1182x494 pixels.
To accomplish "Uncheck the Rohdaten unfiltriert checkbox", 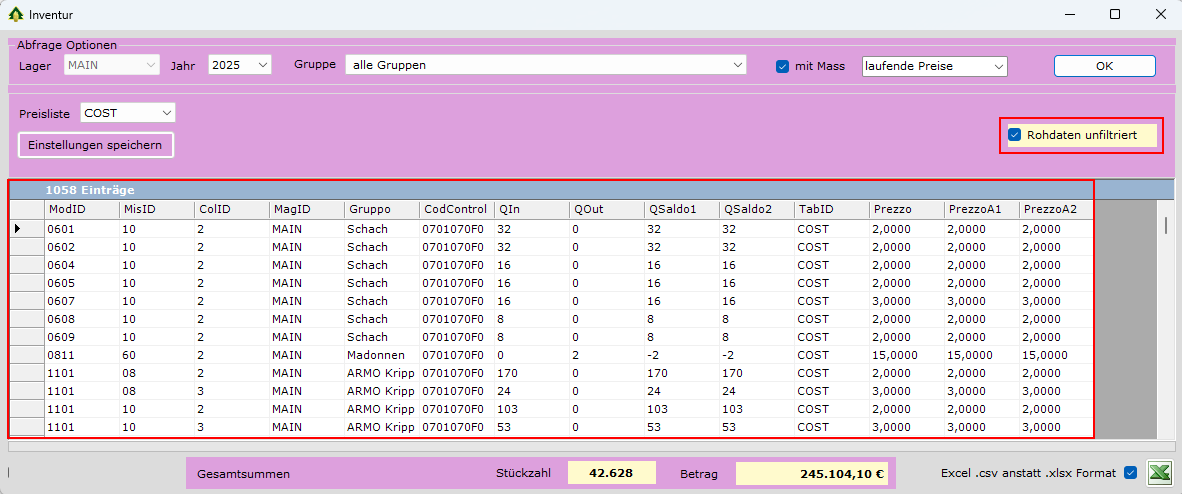I will [x=1014, y=135].
